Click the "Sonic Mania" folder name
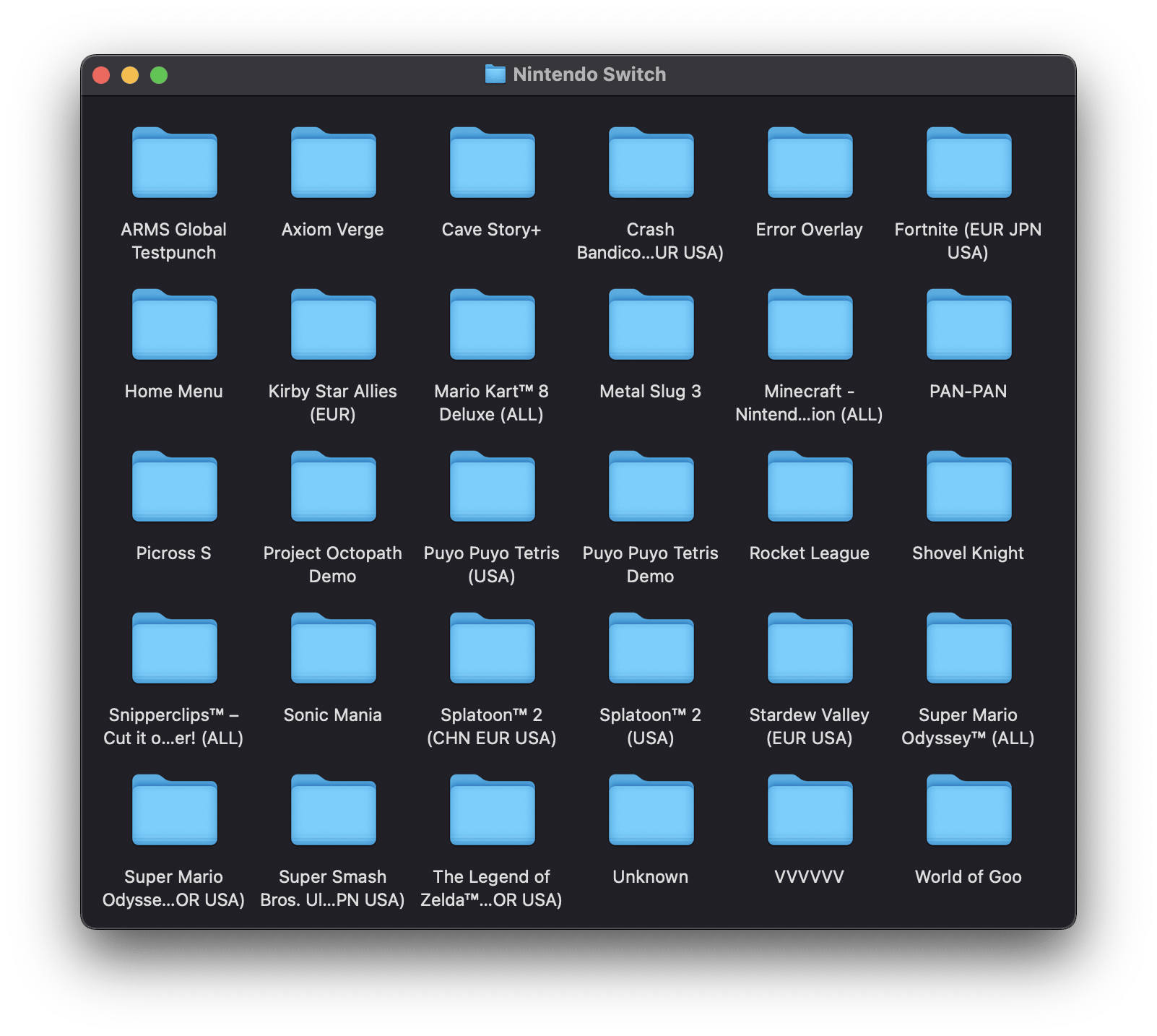Image resolution: width=1157 pixels, height=1036 pixels. click(333, 715)
